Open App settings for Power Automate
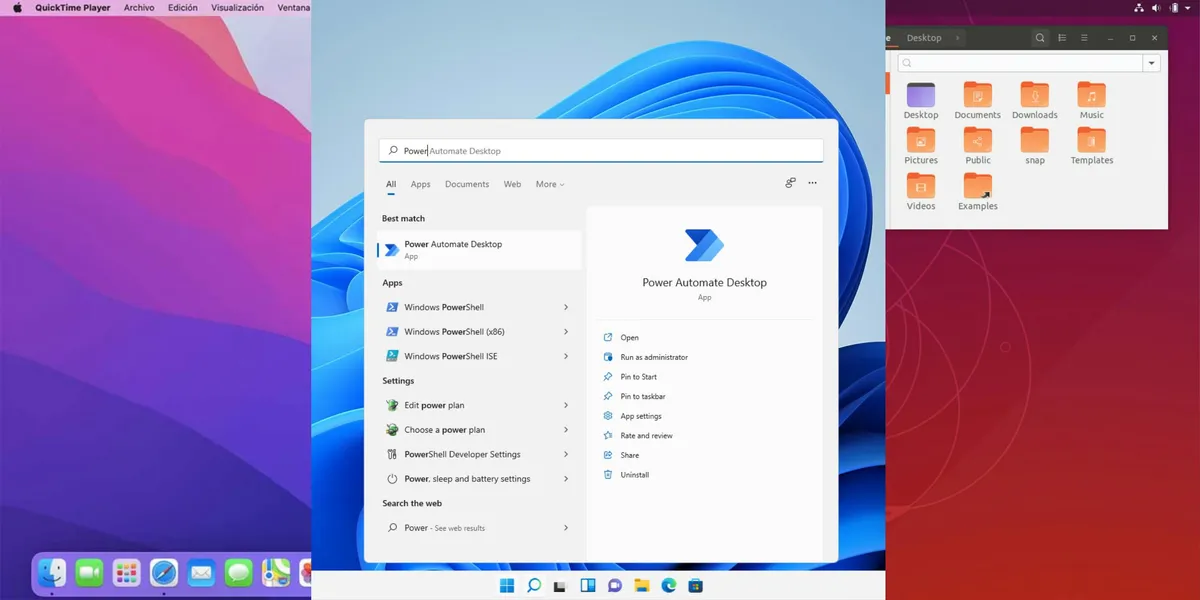Image resolution: width=1200 pixels, height=600 pixels. point(641,416)
